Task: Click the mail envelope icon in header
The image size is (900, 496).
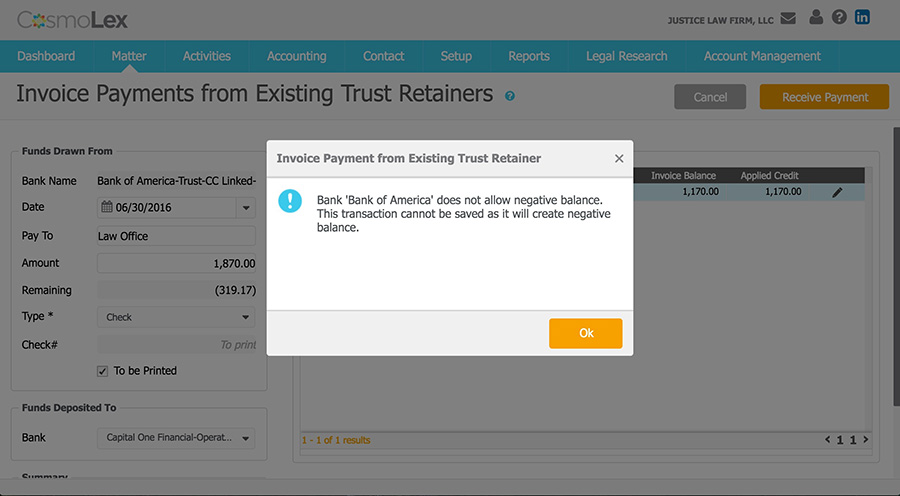Action: 788,18
